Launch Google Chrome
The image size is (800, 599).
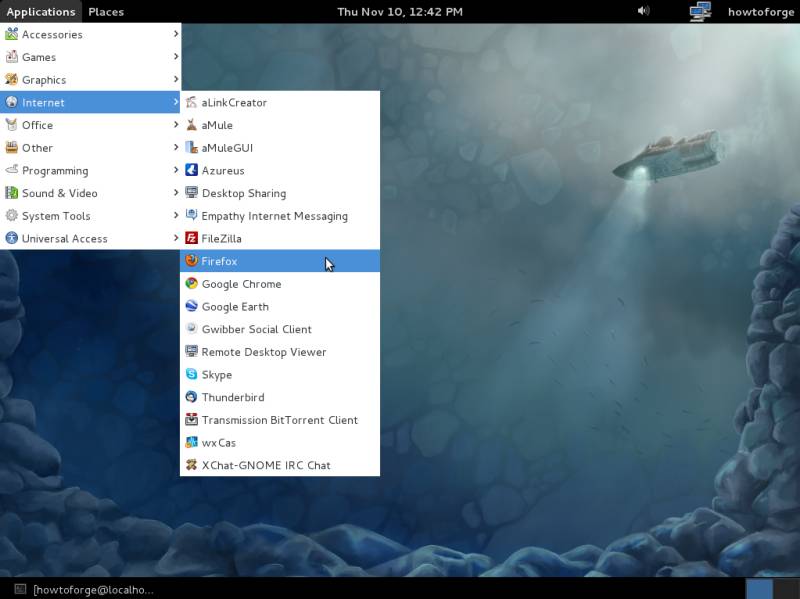click(x=280, y=284)
